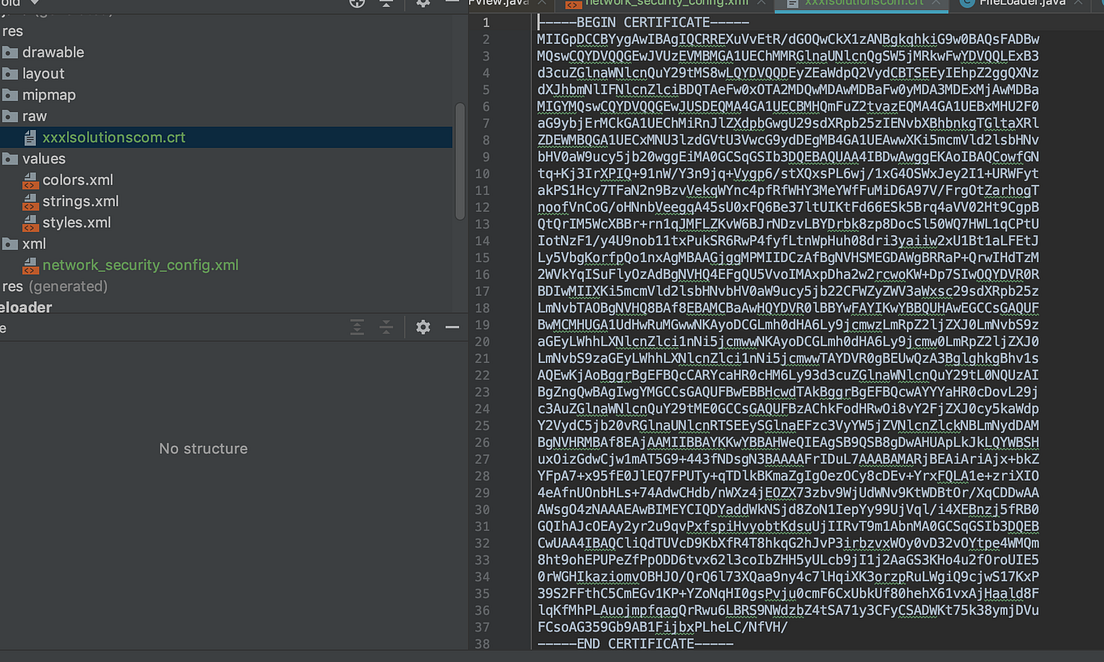Switch to the network_security_config.xml editor tab
Screen dimensions: 1104x662
666,4
